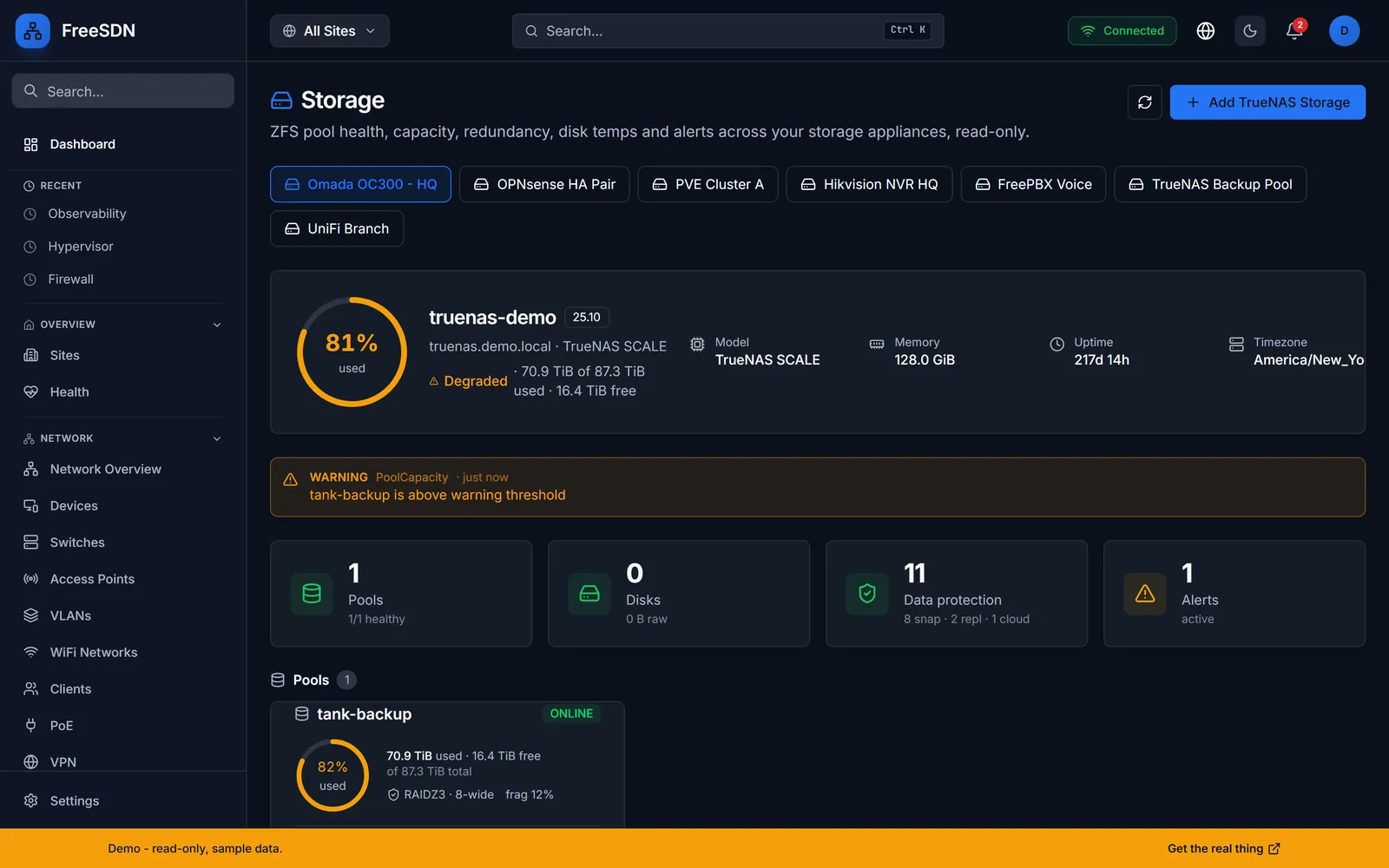
Task: Click Storage heading drive icon
Action: click(281, 101)
